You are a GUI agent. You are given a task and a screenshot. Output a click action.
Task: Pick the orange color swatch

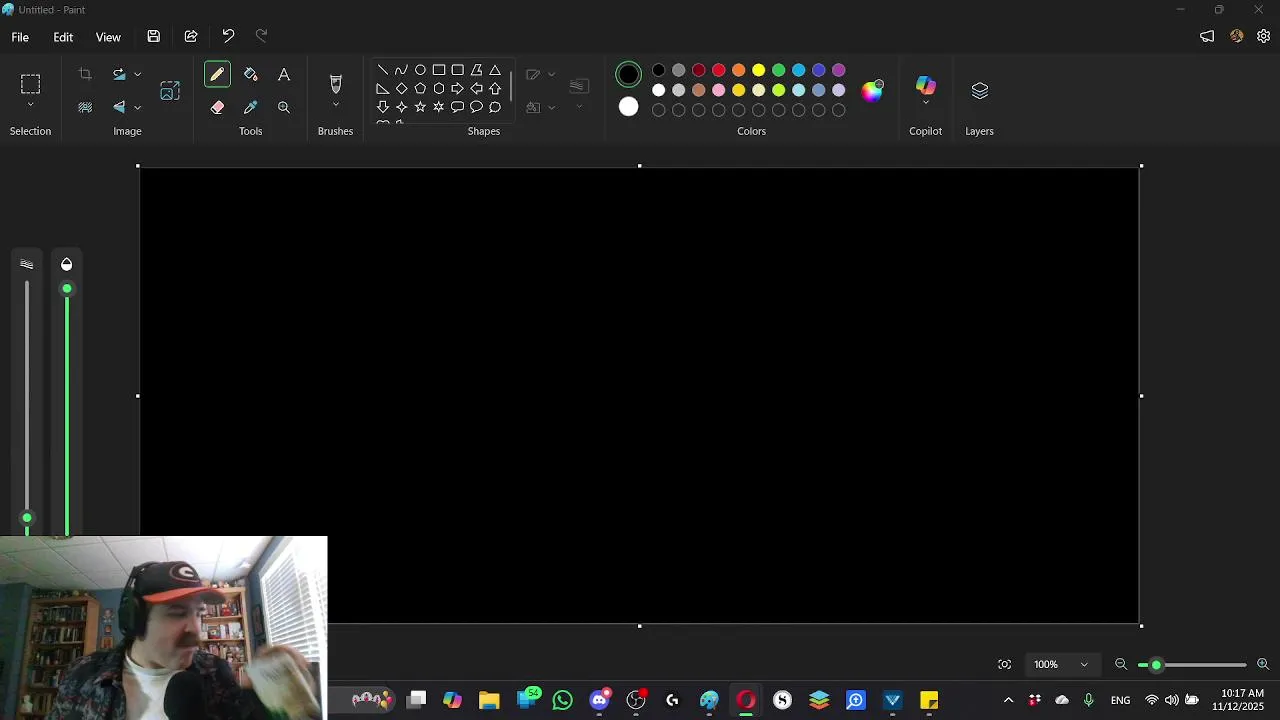[x=739, y=70]
